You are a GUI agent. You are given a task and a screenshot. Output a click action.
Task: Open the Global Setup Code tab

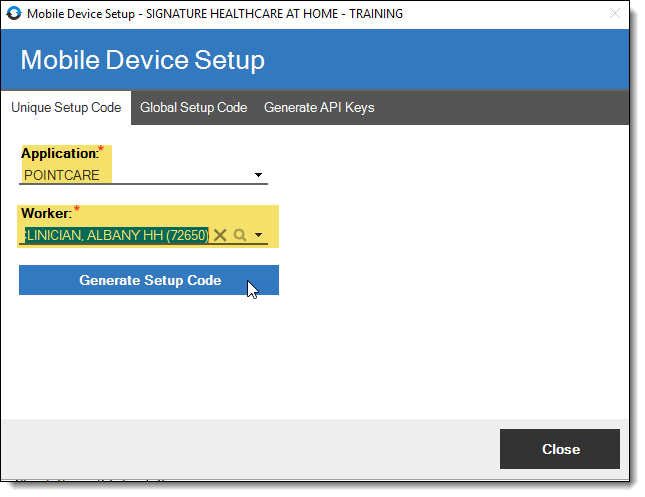pyautogui.click(x=193, y=107)
